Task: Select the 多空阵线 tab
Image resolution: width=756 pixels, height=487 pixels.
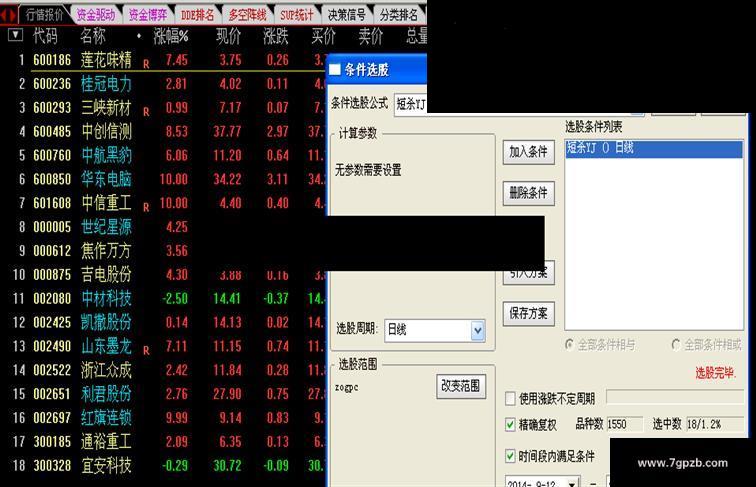Action: tap(247, 14)
